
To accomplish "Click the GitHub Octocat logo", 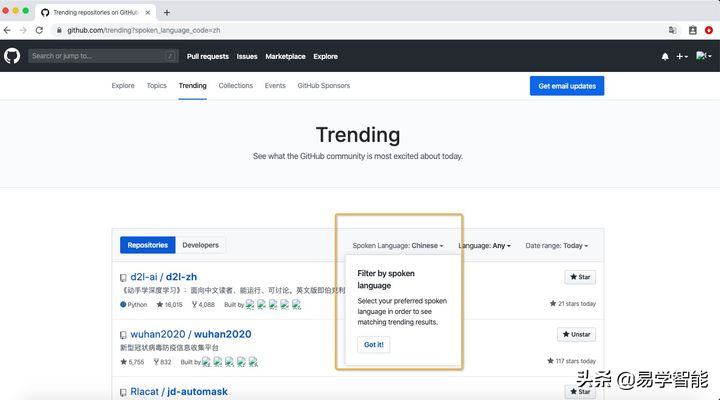I will tap(12, 56).
